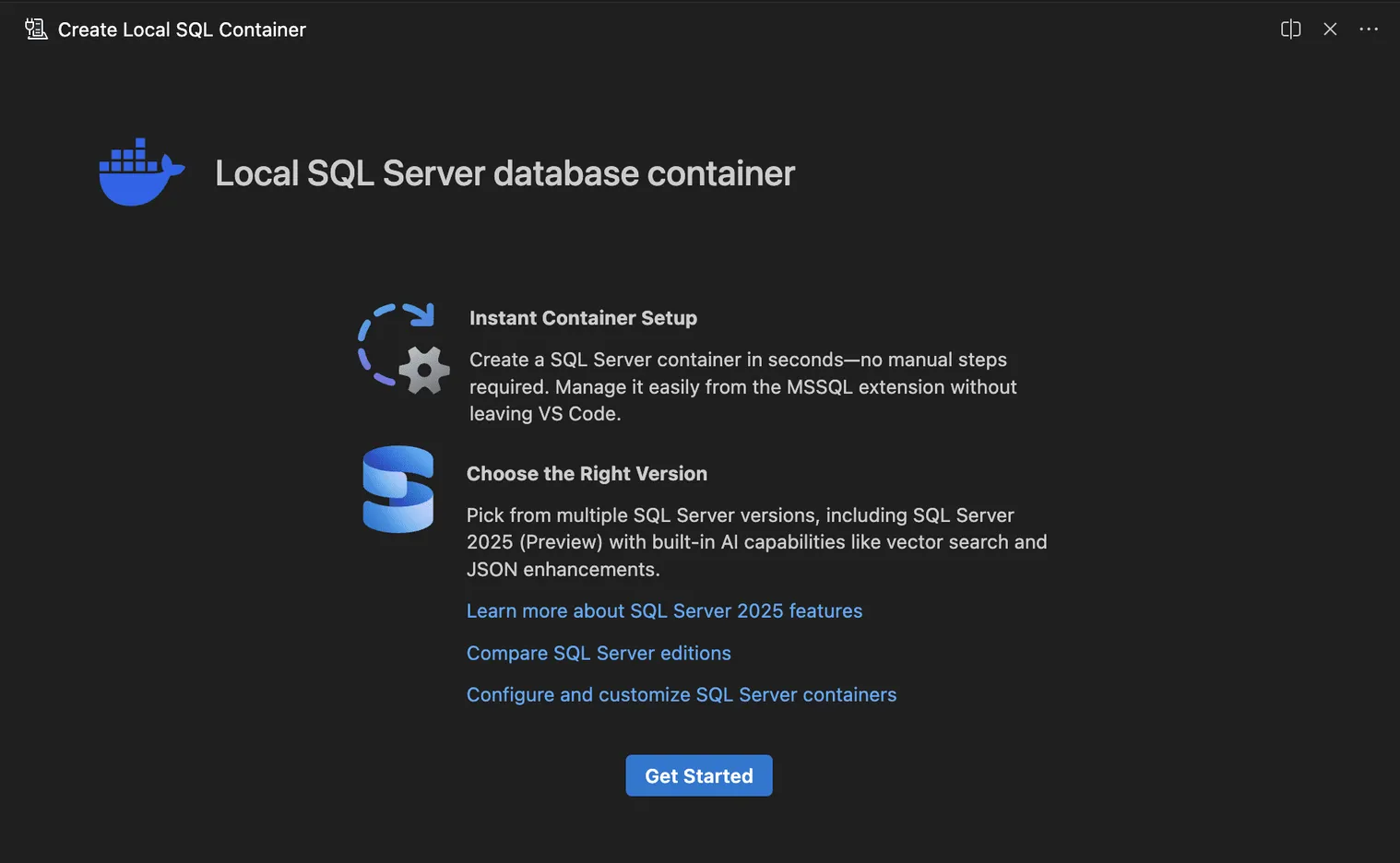Click the Choose the Right Version heading
Image resolution: width=1400 pixels, height=863 pixels.
pyautogui.click(x=587, y=474)
